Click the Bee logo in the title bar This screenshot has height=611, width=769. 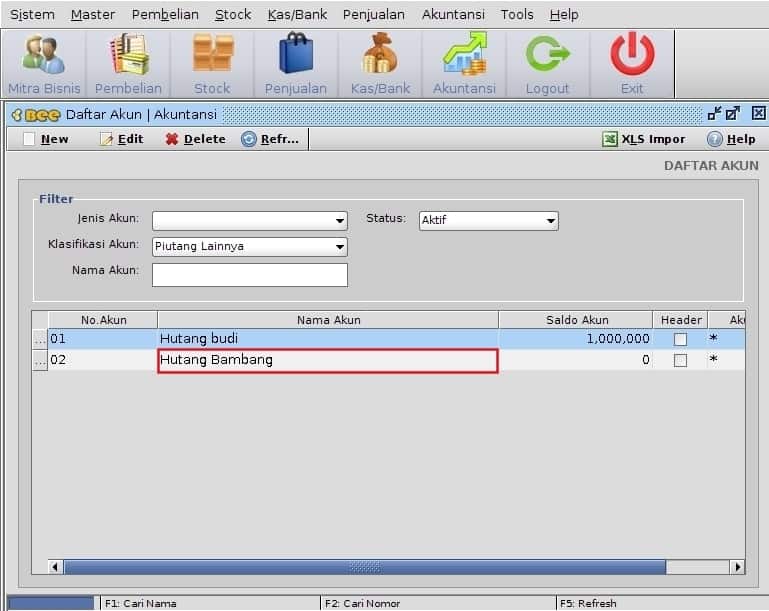pyautogui.click(x=36, y=115)
